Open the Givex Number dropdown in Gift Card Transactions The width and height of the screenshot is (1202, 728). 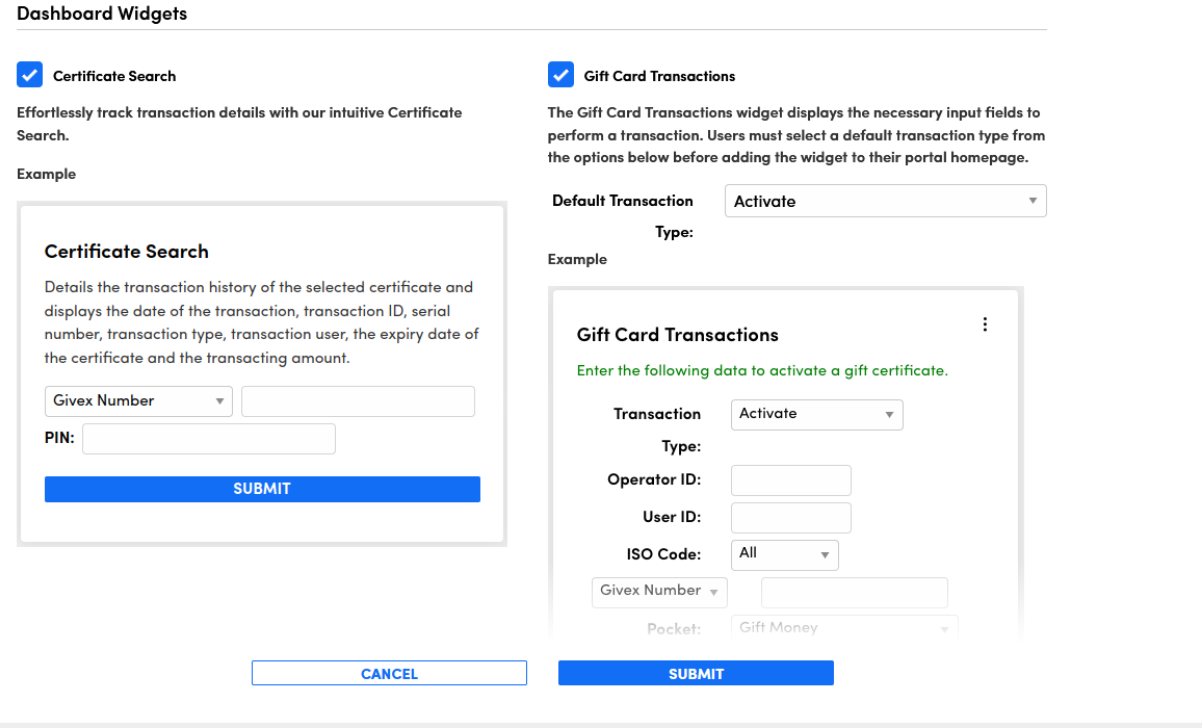(x=659, y=591)
